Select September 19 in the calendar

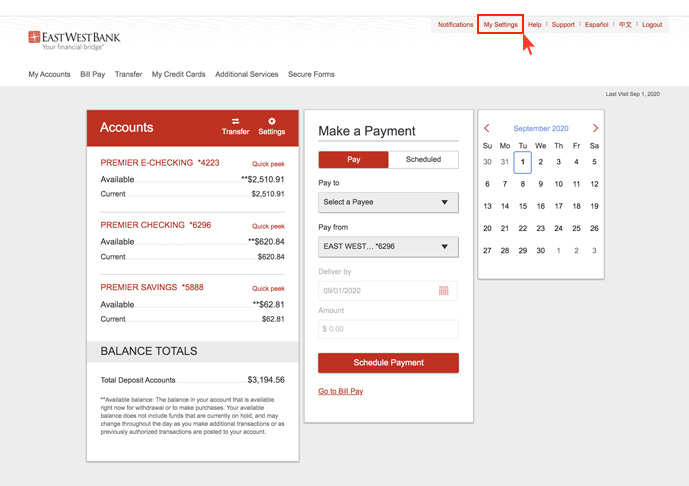point(594,206)
